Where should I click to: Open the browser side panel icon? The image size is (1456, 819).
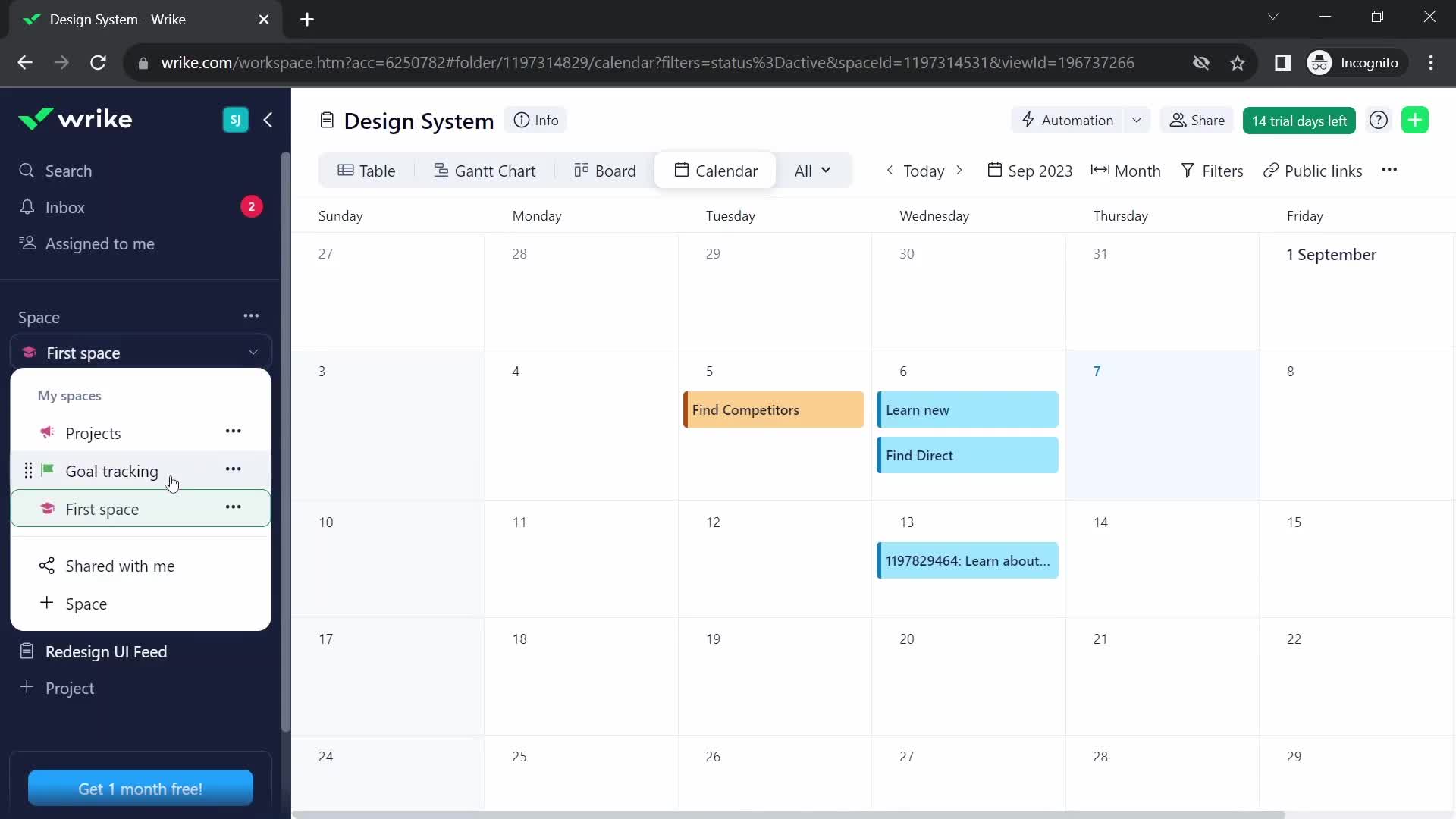[1282, 63]
